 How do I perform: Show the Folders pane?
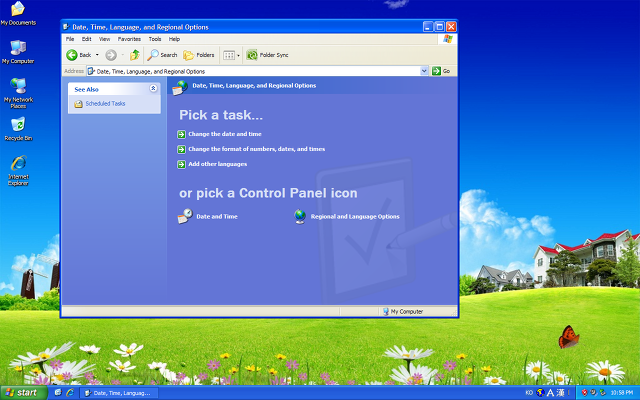199,55
